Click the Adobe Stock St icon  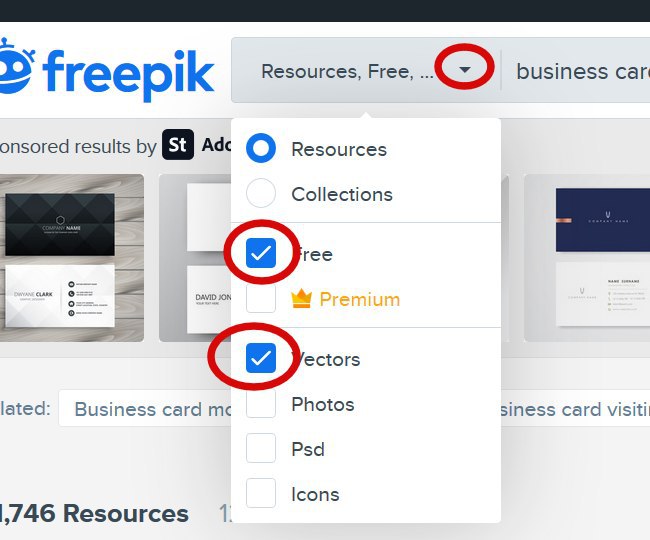[x=178, y=145]
